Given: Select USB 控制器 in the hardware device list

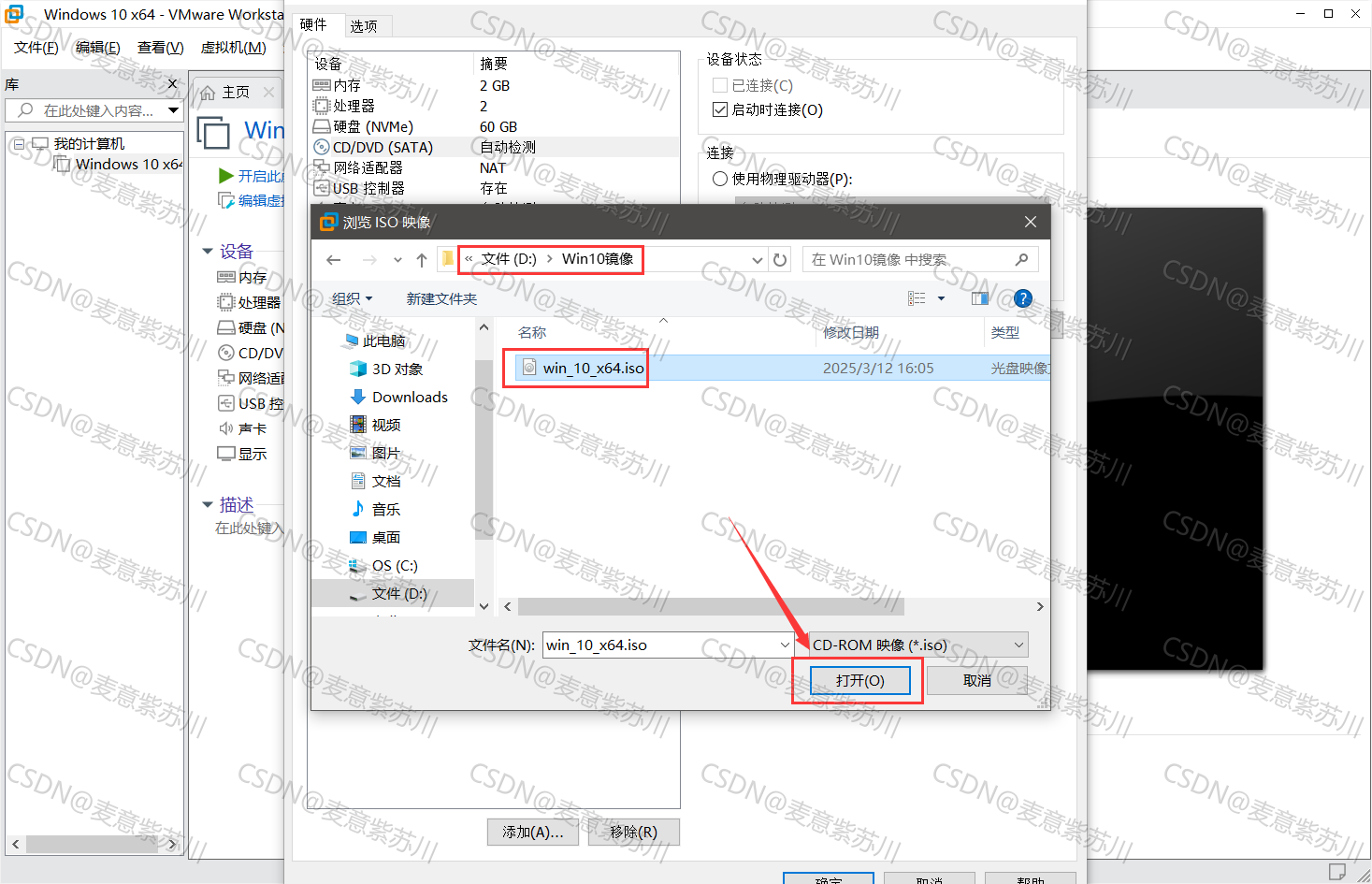Looking at the screenshot, I should pos(495,188).
